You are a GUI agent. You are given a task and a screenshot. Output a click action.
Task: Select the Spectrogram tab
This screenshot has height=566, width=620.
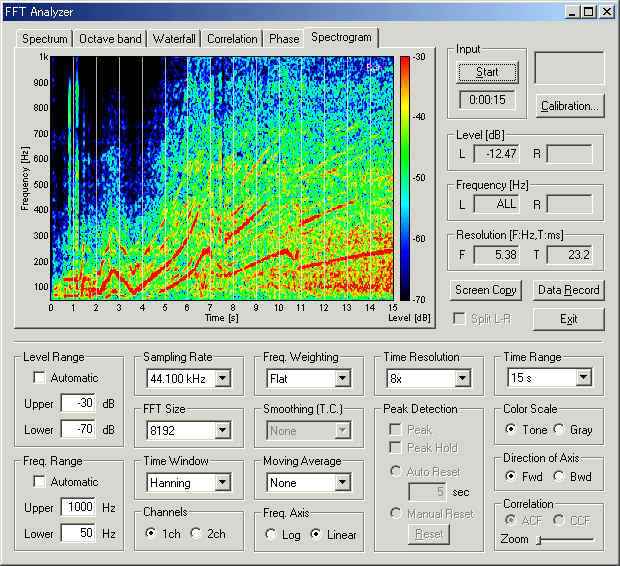coord(341,37)
